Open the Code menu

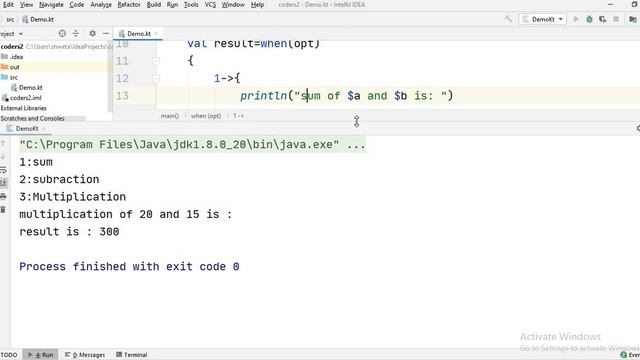76,4
